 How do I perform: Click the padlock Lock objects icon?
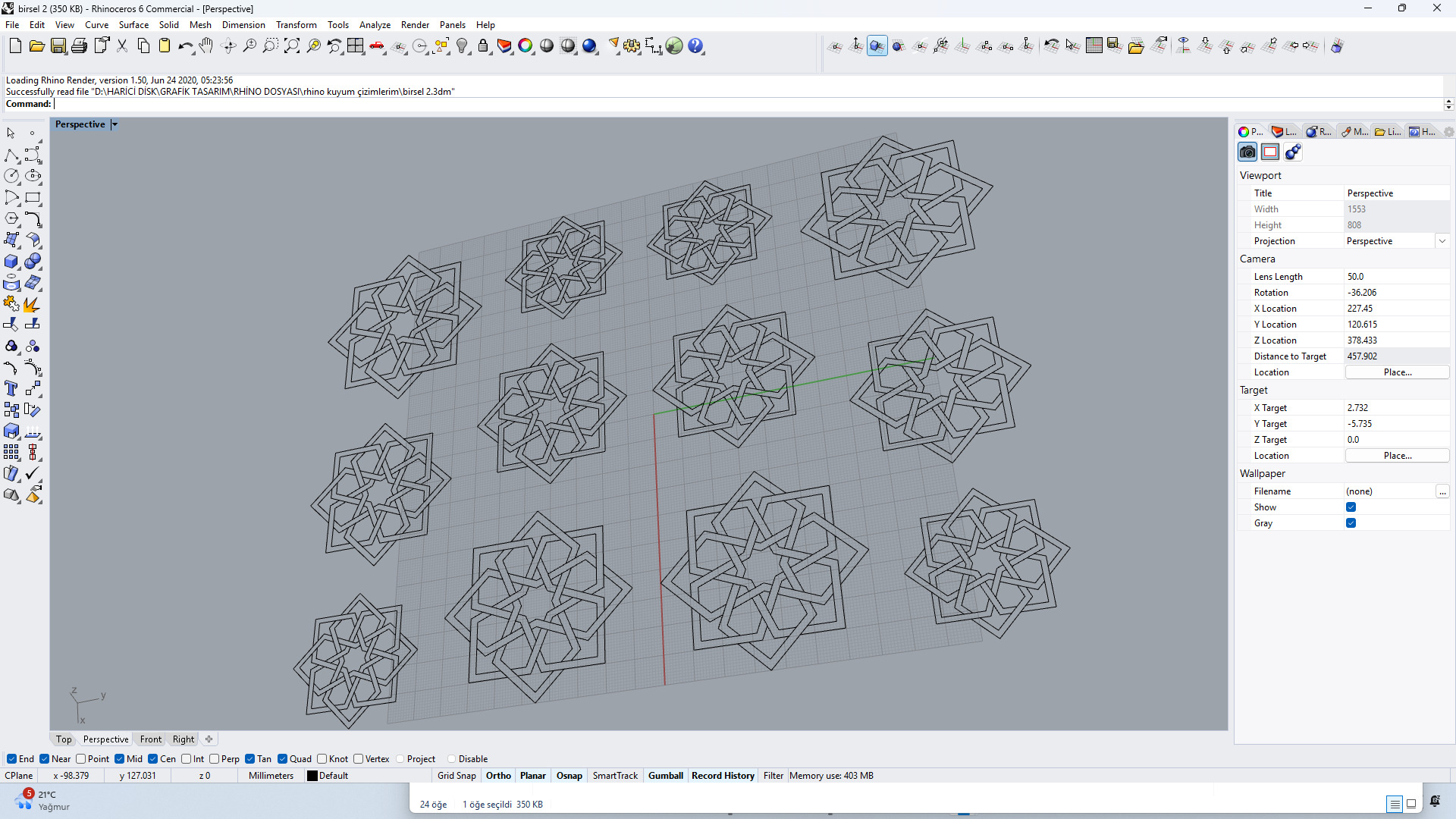tap(483, 46)
